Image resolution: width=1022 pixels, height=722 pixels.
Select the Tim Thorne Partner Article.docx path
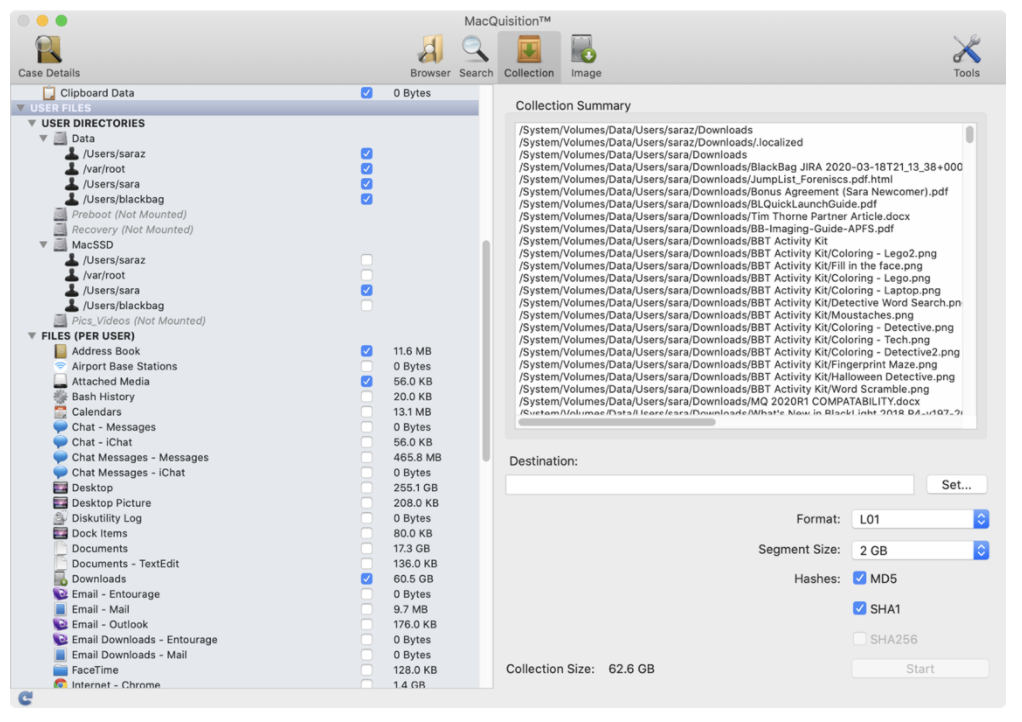[x=714, y=216]
